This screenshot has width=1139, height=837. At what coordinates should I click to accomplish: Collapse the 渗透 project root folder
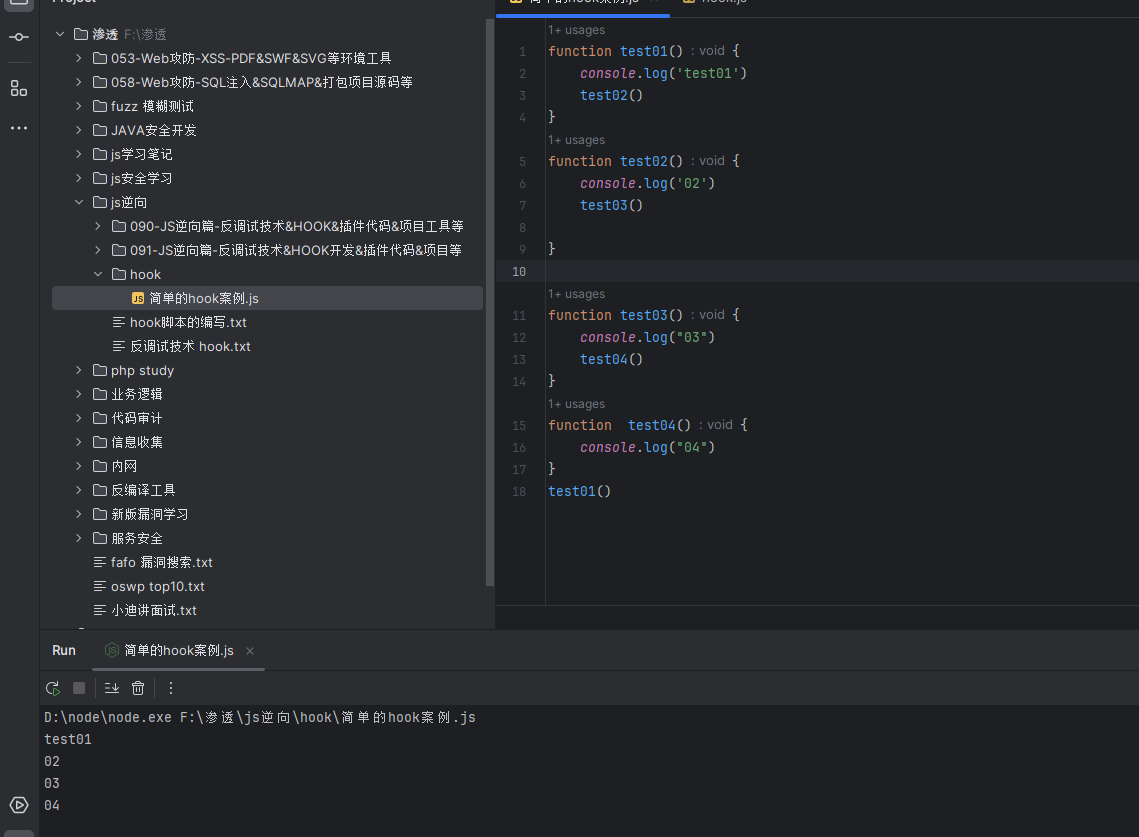pyautogui.click(x=60, y=34)
